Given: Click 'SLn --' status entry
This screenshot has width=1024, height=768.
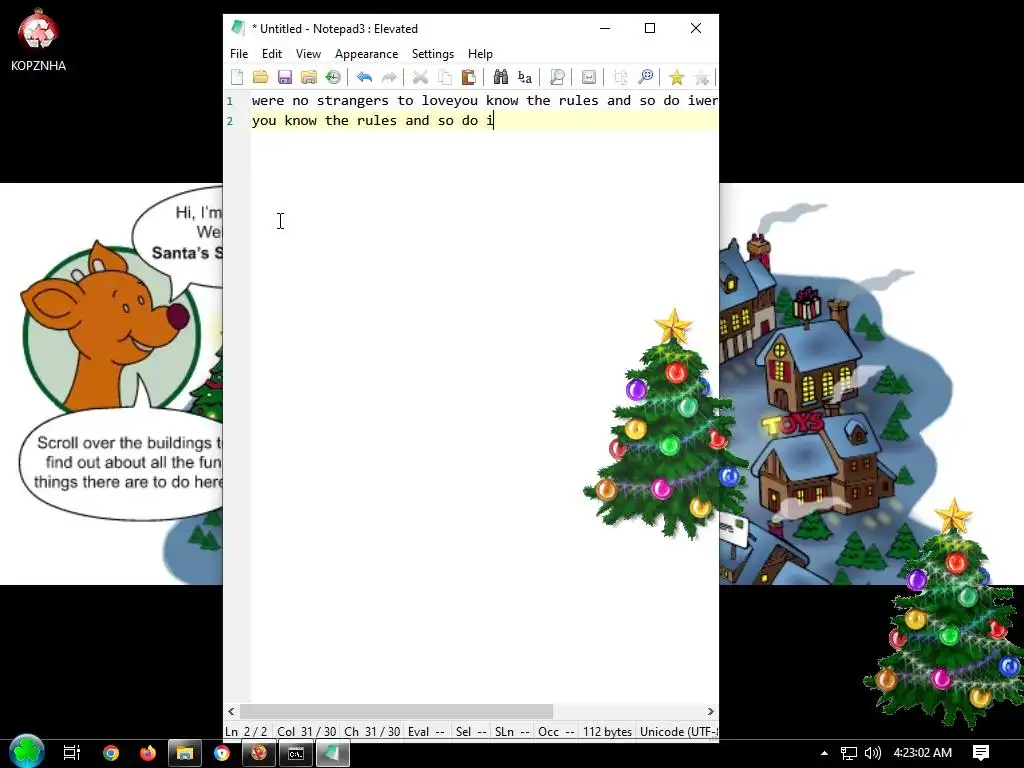Looking at the screenshot, I should [512, 731].
